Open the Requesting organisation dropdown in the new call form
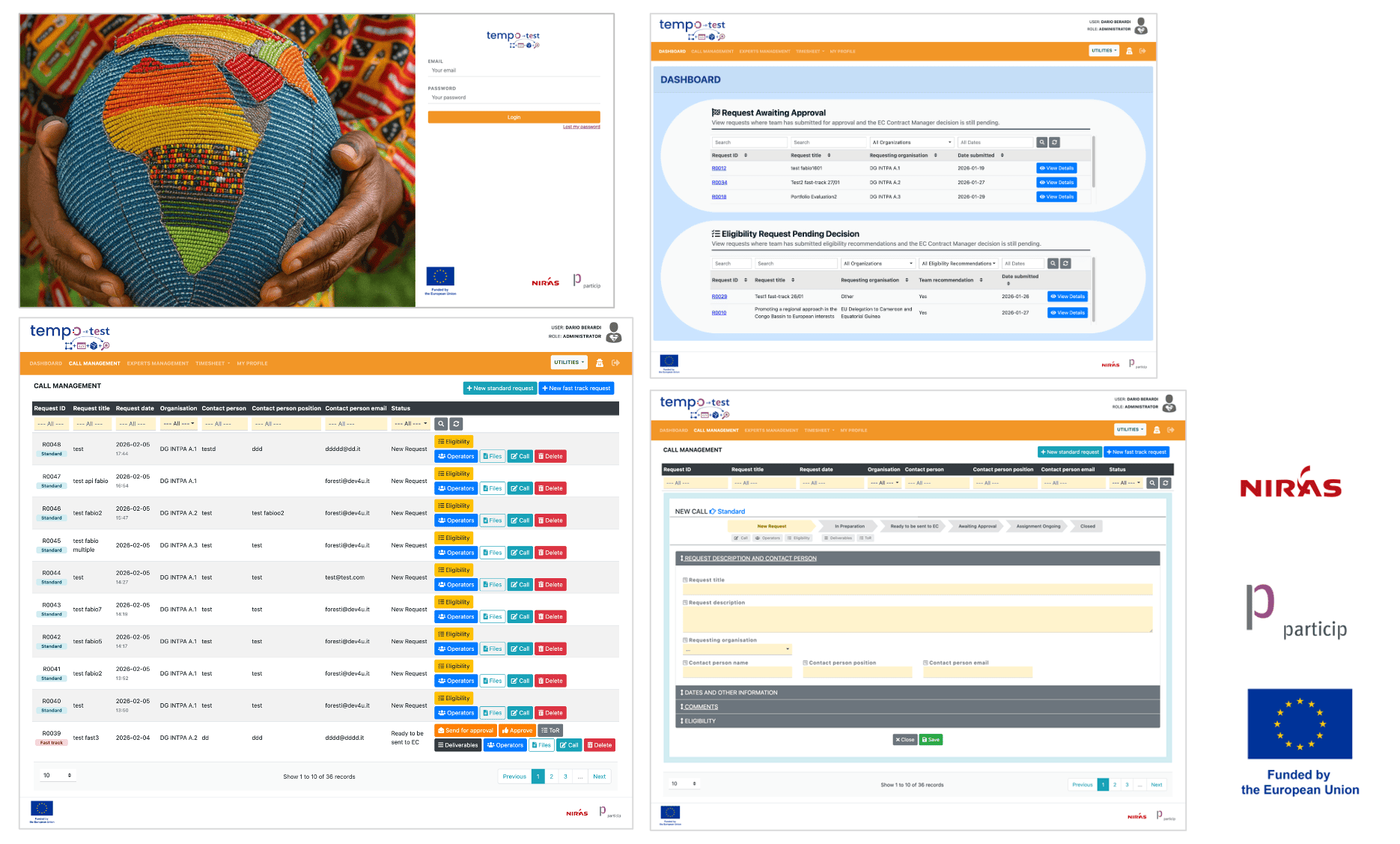The height and width of the screenshot is (844, 1400). [736, 649]
